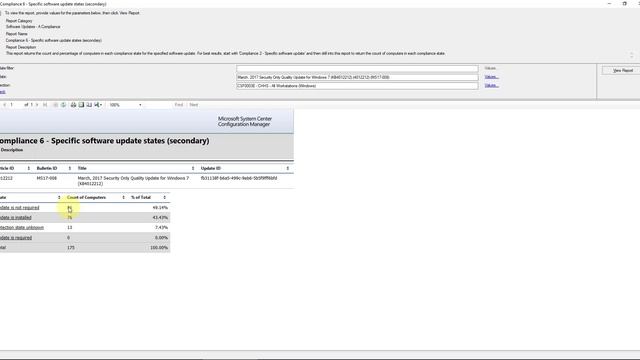Click the report description scroll spinner
Screen dimensions: 640x360
coord(631,55)
